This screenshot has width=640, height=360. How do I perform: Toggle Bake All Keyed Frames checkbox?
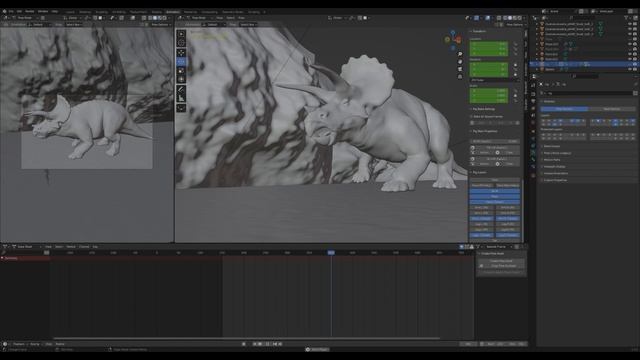point(471,117)
